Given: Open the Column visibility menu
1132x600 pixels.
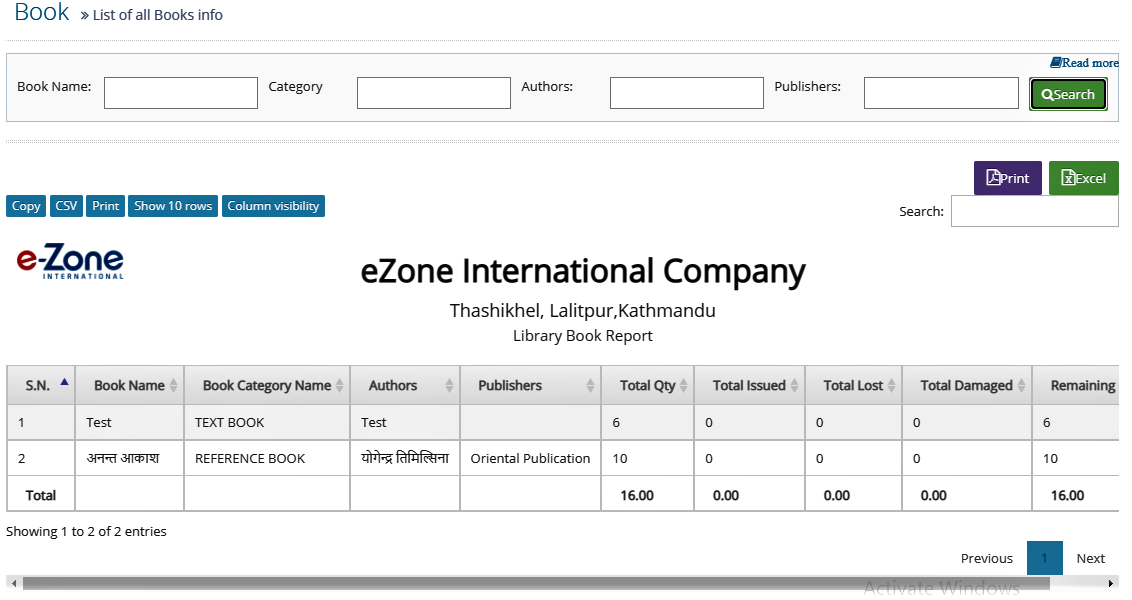Looking at the screenshot, I should 273,206.
